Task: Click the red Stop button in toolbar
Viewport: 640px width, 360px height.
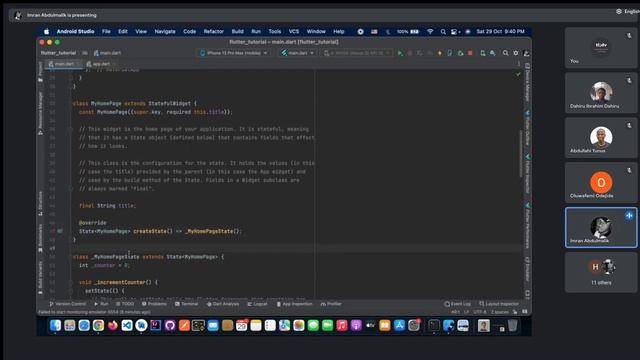Action: pyautogui.click(x=470, y=53)
